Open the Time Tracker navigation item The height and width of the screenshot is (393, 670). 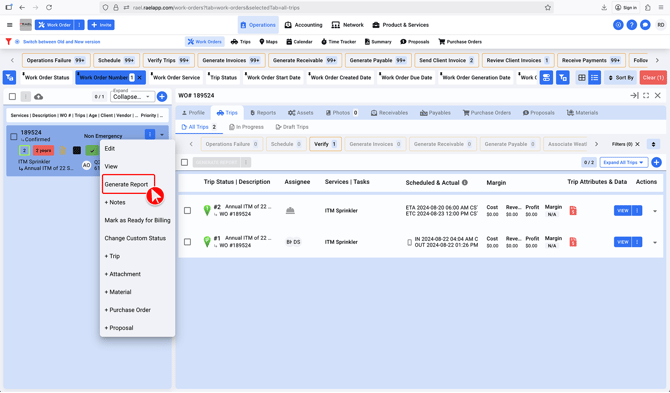[338, 42]
